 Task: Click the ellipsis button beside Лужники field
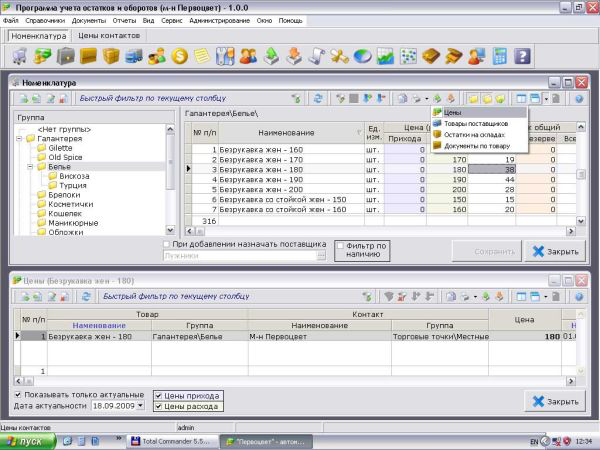point(321,256)
